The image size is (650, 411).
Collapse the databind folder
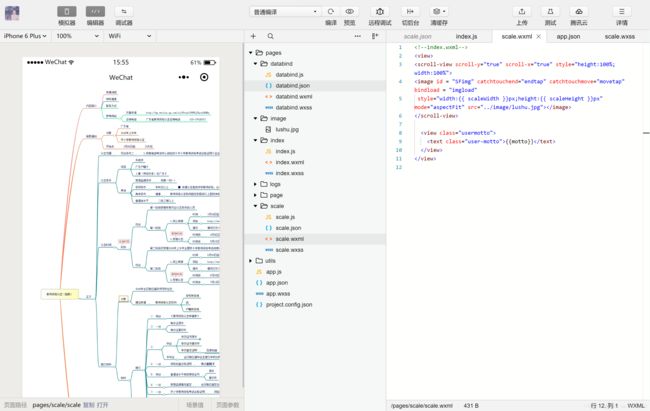[x=255, y=63]
